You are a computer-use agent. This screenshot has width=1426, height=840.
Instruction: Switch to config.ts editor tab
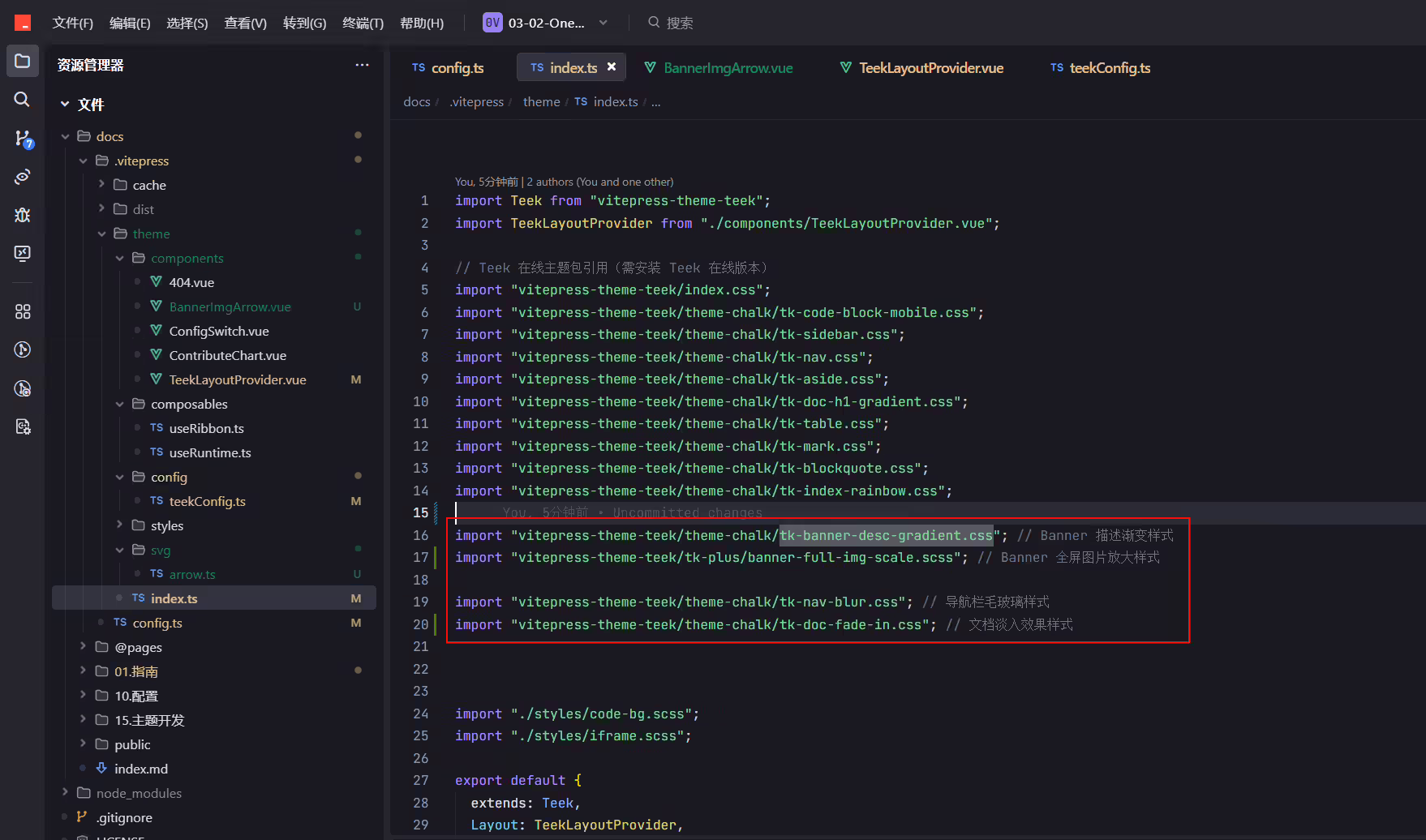[x=449, y=68]
